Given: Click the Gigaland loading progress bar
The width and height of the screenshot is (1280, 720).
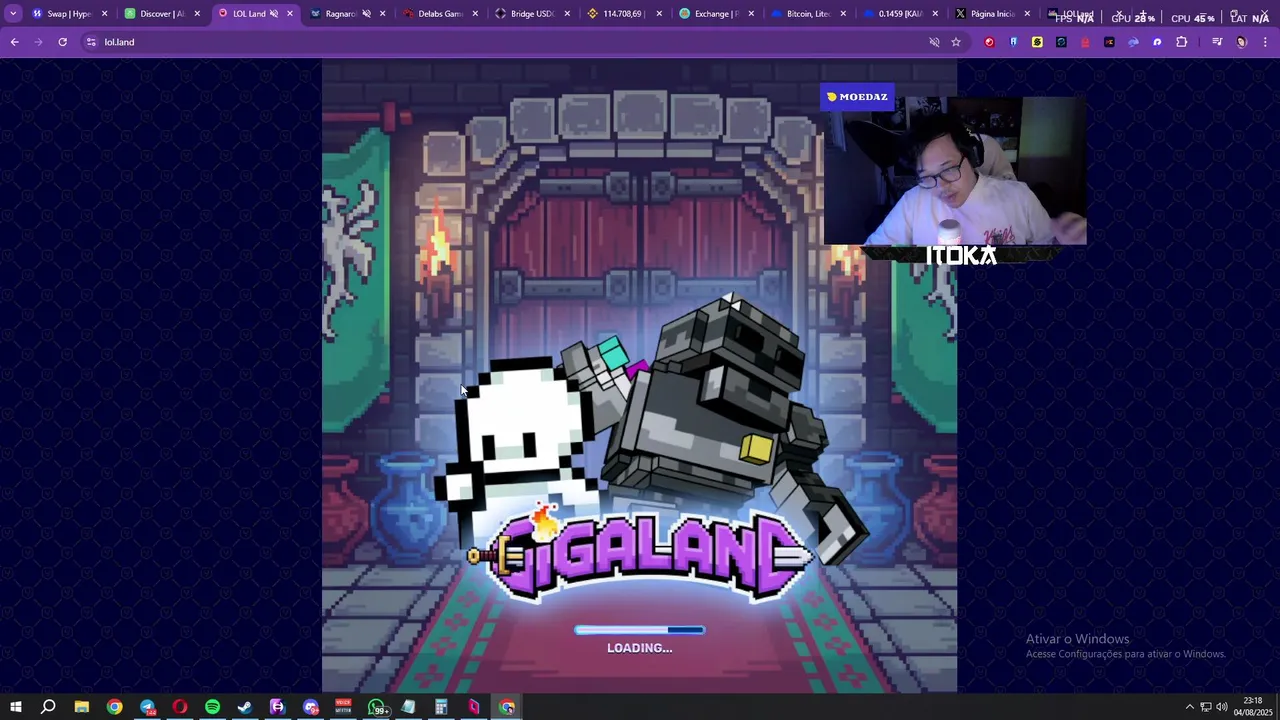Looking at the screenshot, I should 639,630.
